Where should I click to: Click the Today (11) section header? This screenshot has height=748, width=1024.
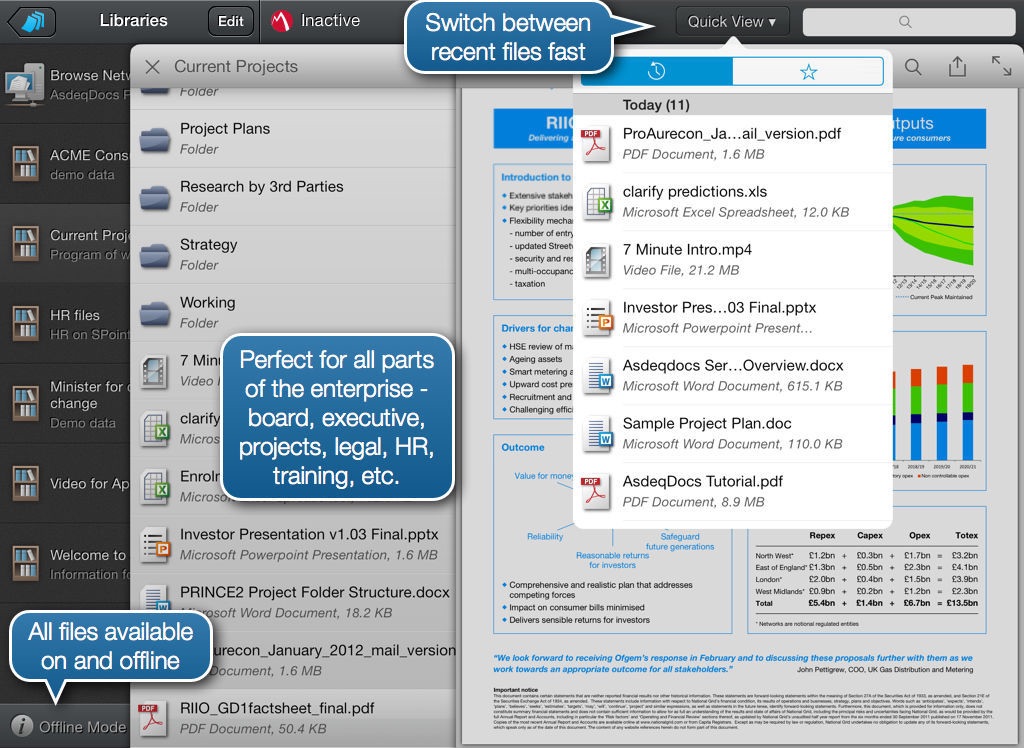click(733, 105)
